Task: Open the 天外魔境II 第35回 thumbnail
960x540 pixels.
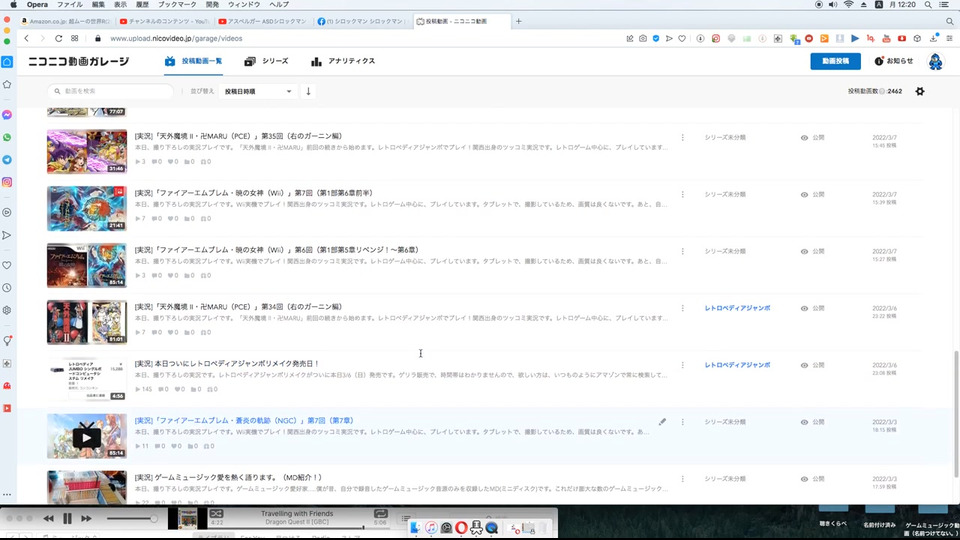Action: 87,152
